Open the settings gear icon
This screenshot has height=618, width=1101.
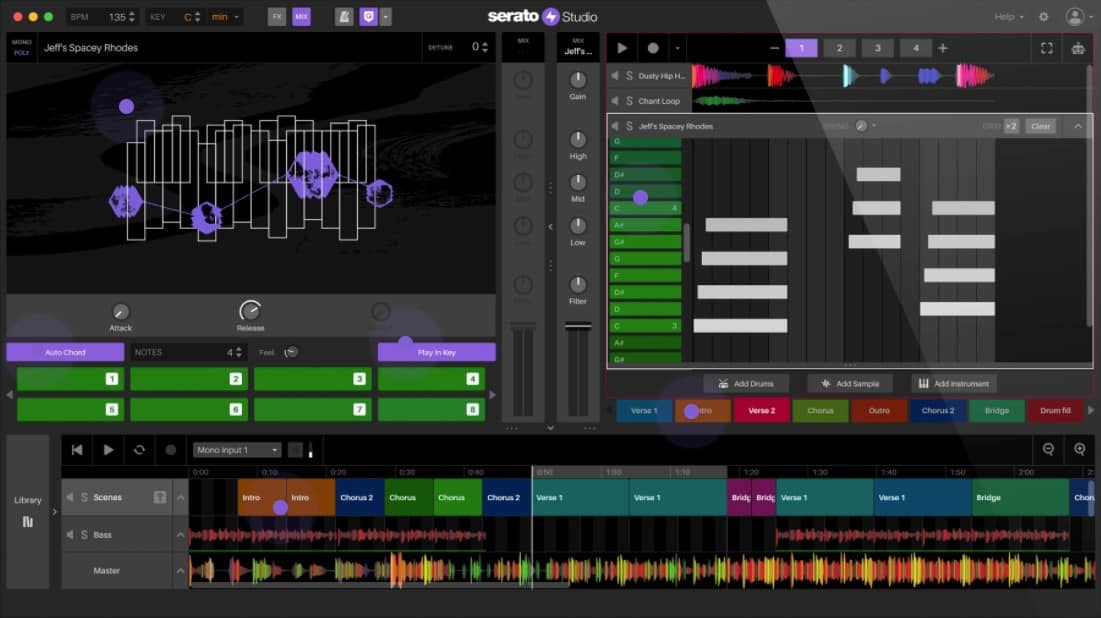tap(1044, 17)
